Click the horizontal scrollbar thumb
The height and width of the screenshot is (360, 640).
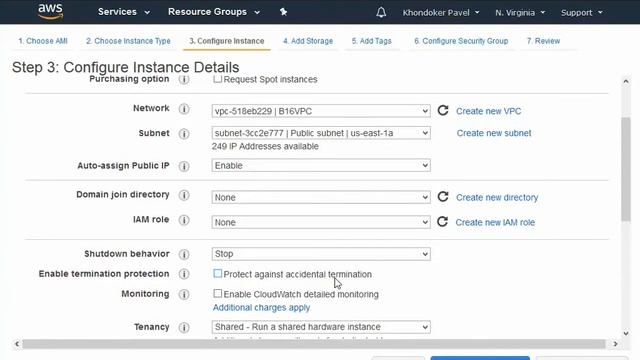[x=314, y=344]
